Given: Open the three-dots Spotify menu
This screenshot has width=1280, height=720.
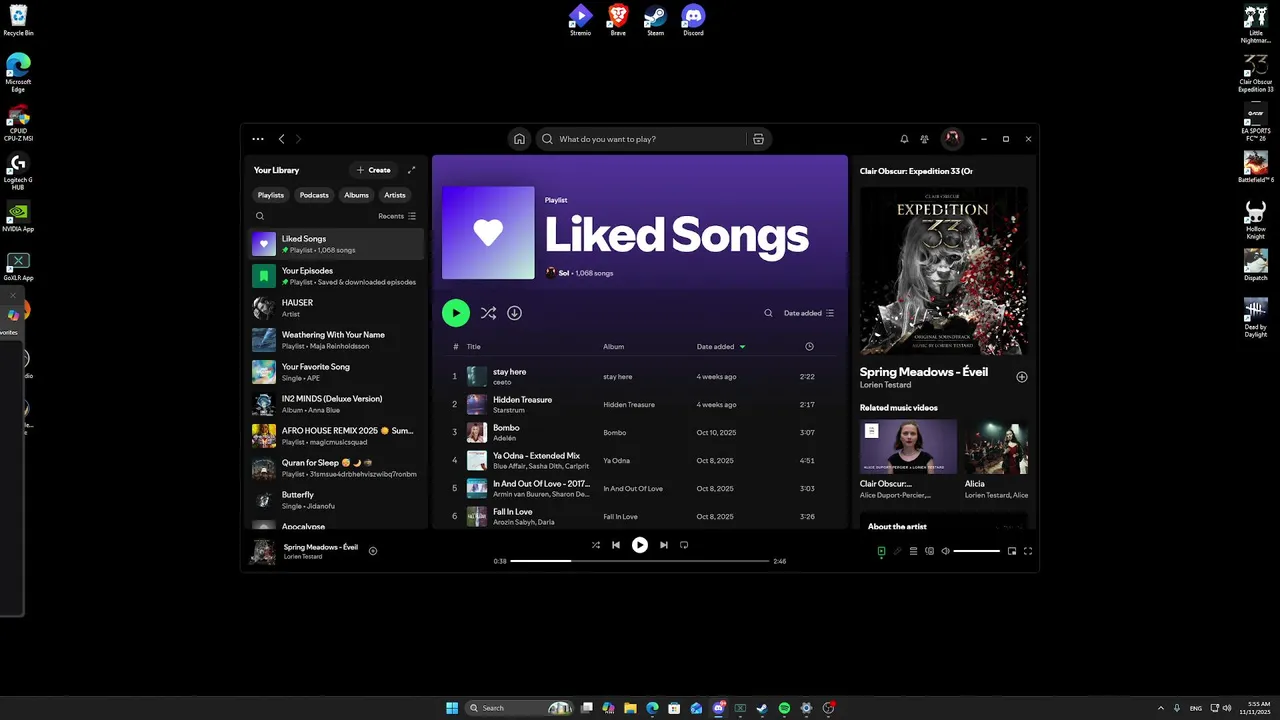Looking at the screenshot, I should (x=258, y=139).
